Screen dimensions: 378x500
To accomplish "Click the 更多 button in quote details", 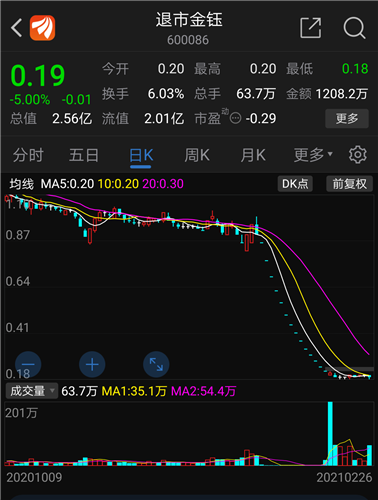I will coord(347,118).
